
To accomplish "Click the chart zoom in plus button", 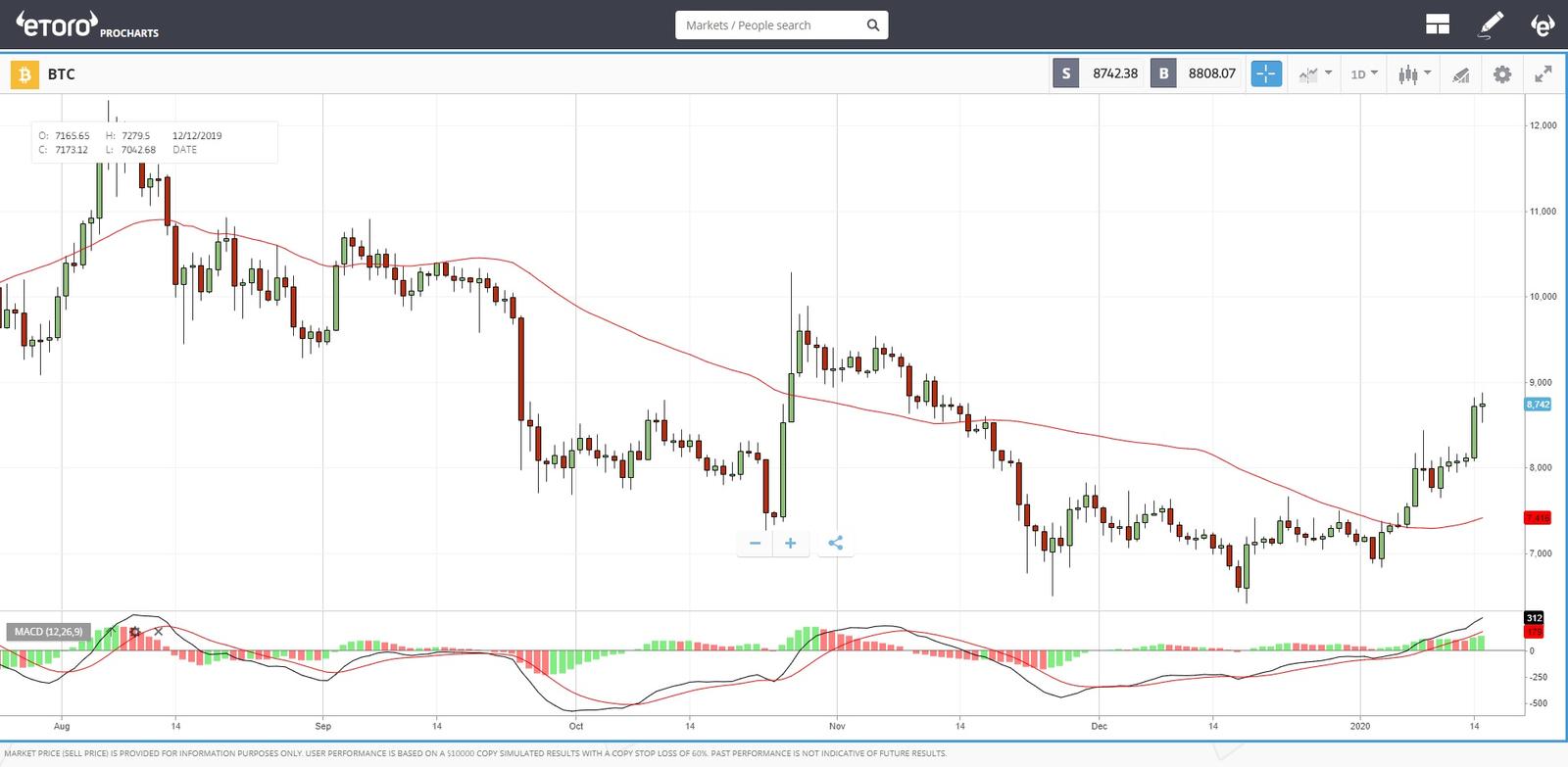I will pyautogui.click(x=790, y=543).
